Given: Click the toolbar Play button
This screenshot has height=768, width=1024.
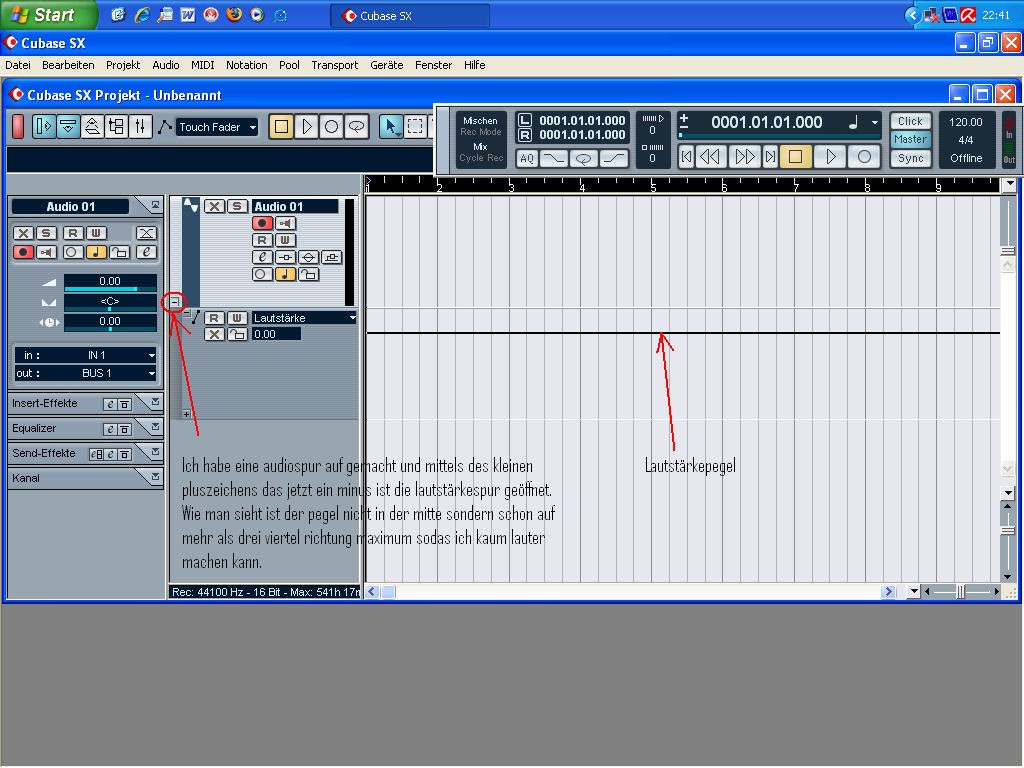Looking at the screenshot, I should point(306,126).
